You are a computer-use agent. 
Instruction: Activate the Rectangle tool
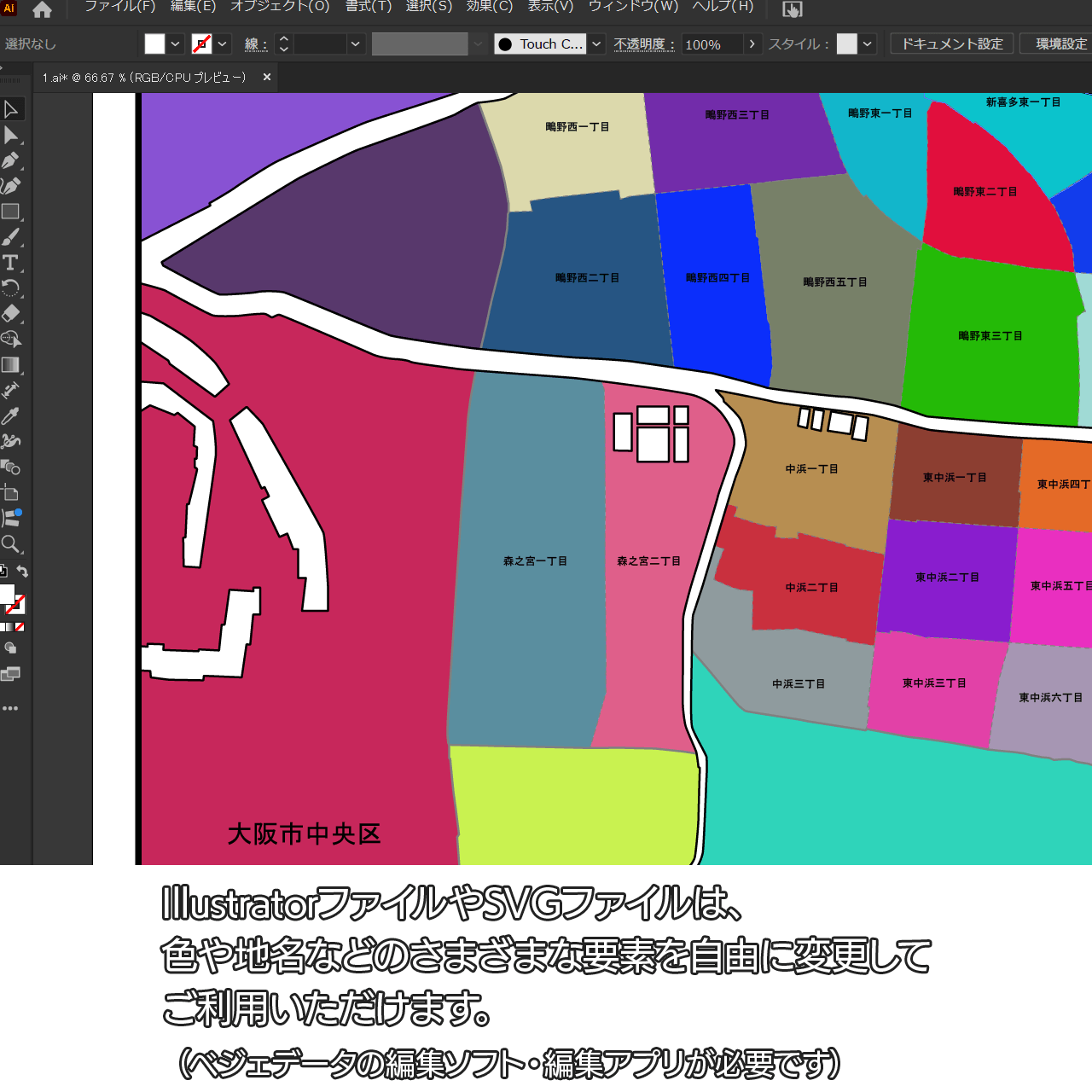pyautogui.click(x=11, y=212)
